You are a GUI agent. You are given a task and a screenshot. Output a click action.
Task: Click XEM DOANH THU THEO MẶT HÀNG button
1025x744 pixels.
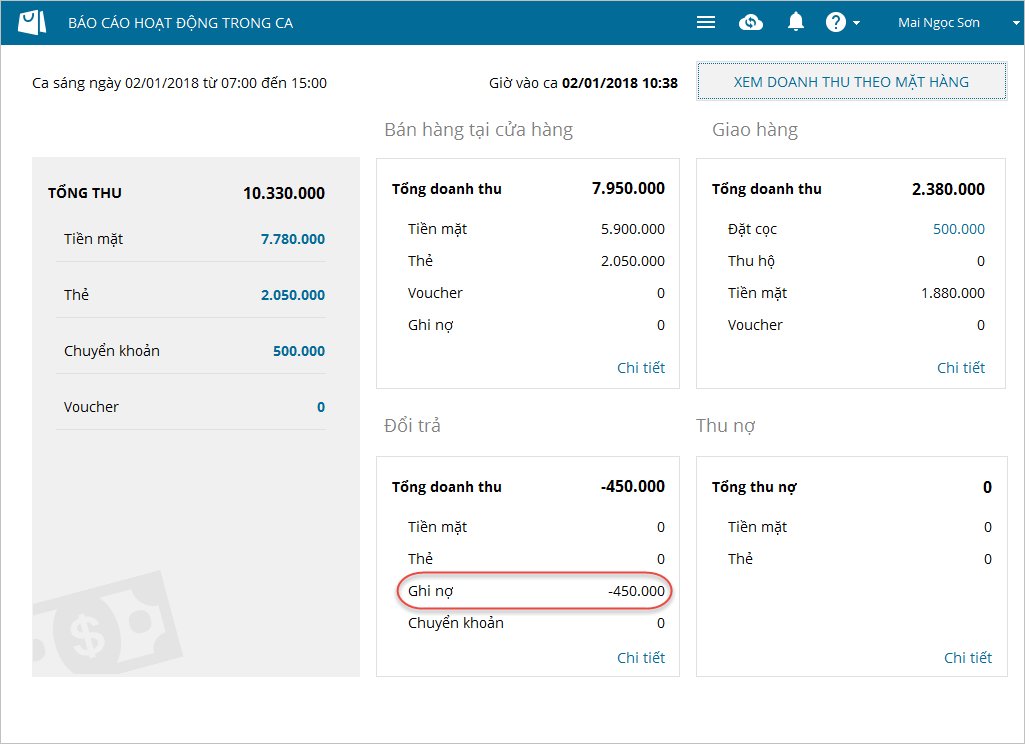coord(851,82)
